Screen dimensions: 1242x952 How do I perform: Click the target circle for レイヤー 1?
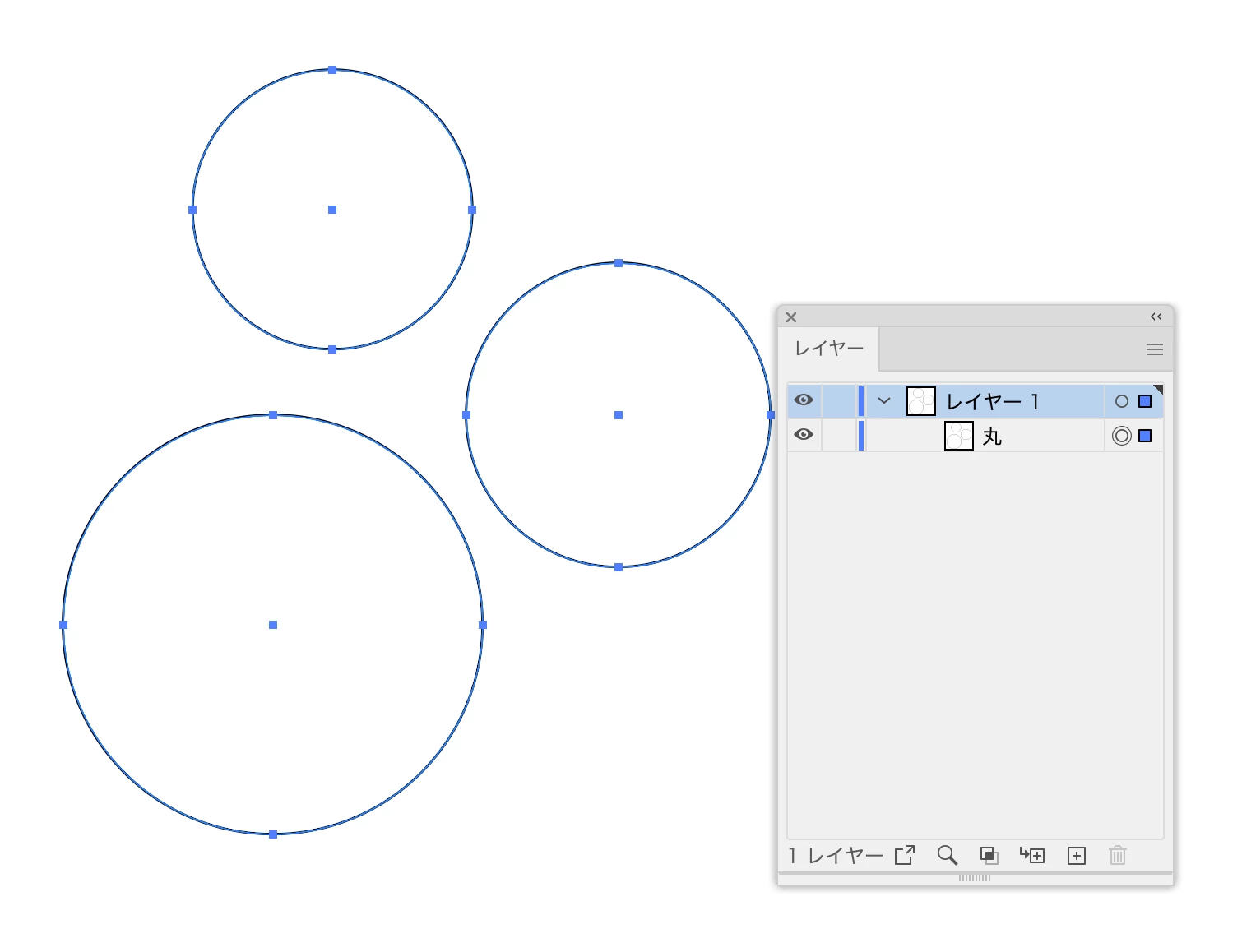[x=1122, y=401]
